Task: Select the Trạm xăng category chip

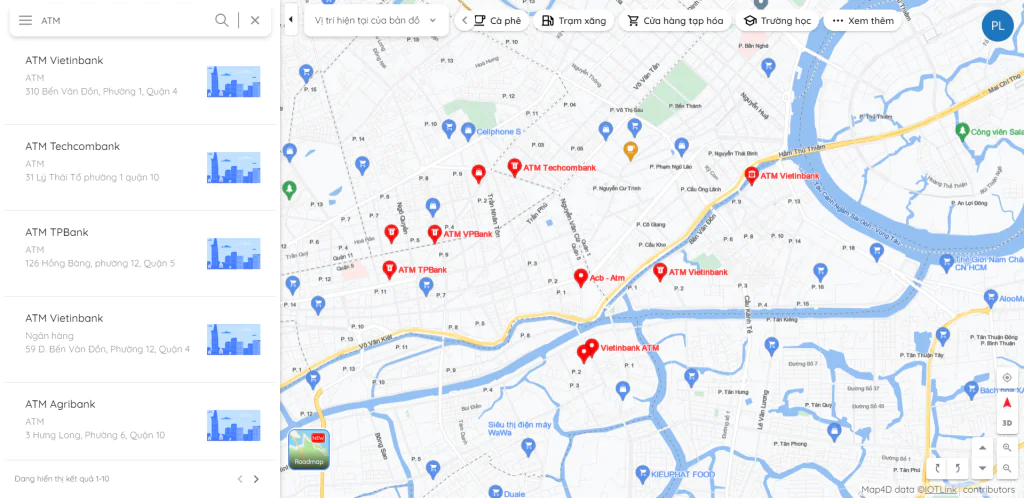Action: coord(574,20)
